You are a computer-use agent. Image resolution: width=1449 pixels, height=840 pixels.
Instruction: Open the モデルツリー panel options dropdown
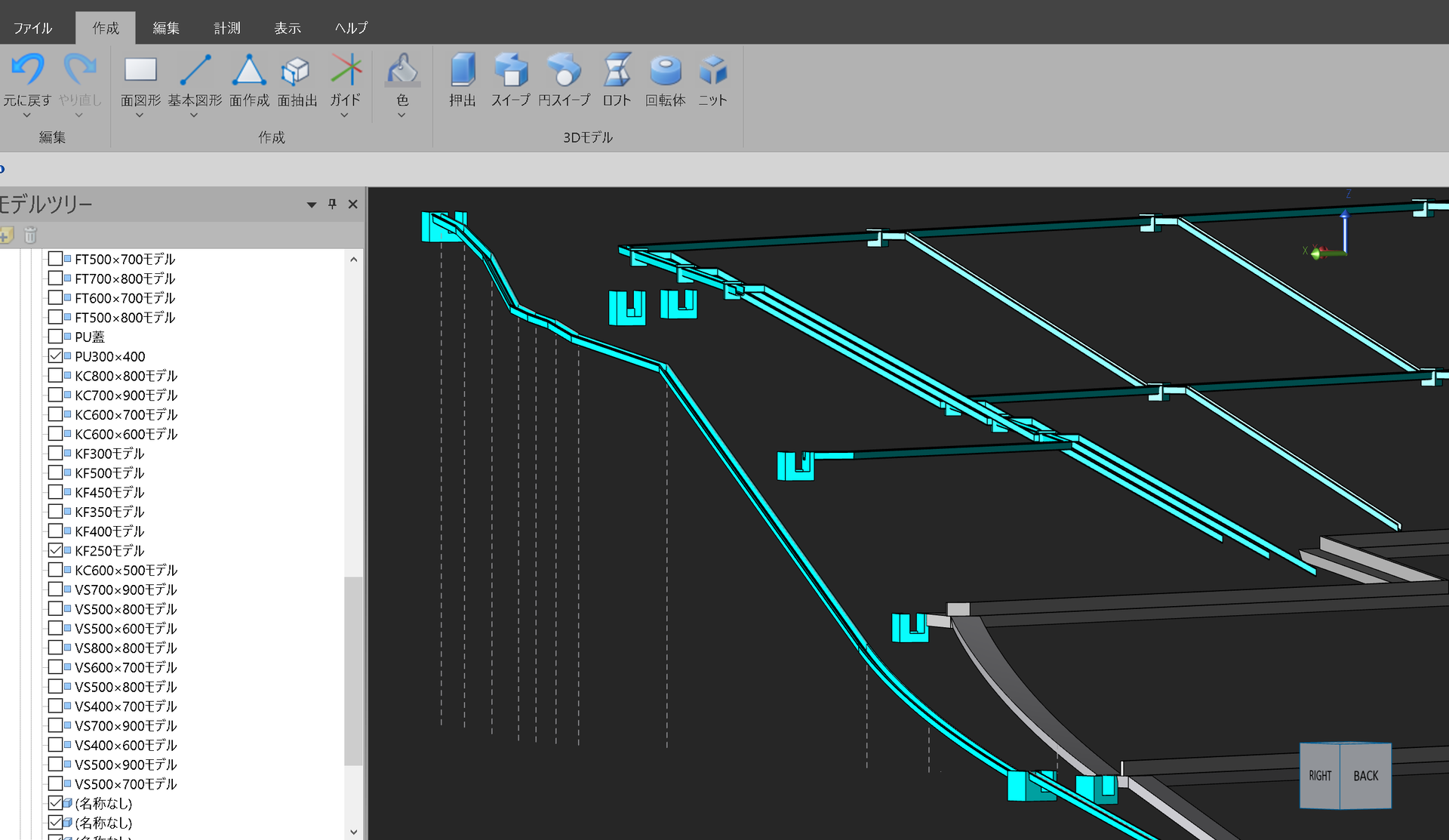[x=311, y=205]
